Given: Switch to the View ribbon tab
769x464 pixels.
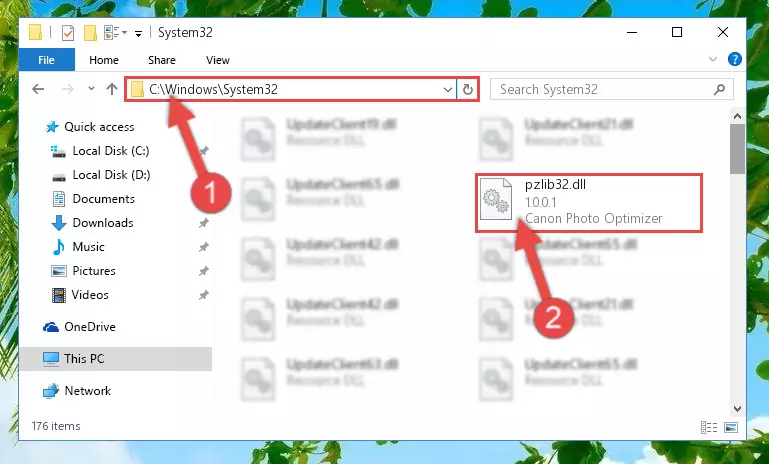Looking at the screenshot, I should [x=218, y=60].
